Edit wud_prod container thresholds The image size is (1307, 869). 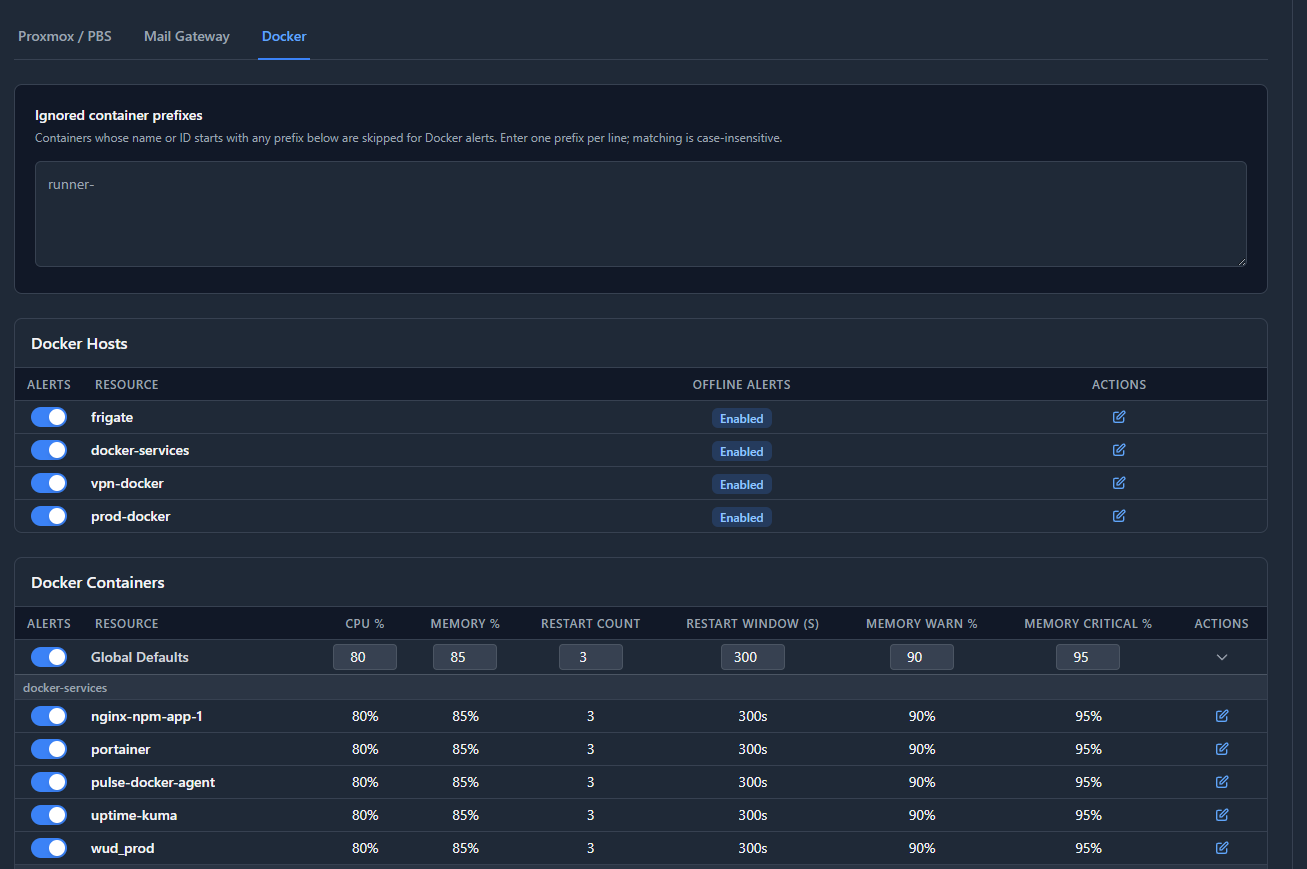pos(1222,848)
